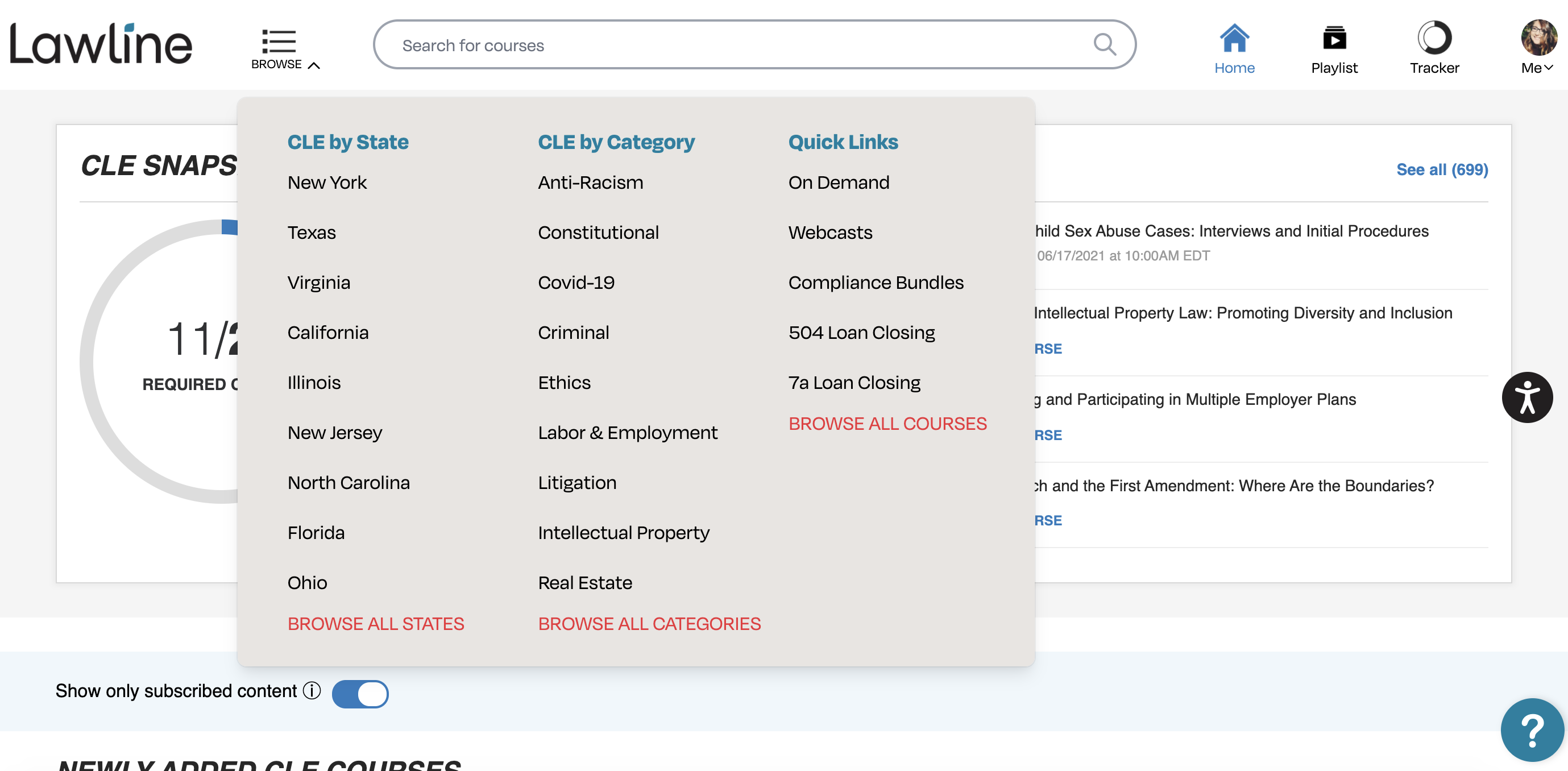Open Compliance Bundles quick link
1568x771 pixels.
tap(876, 283)
